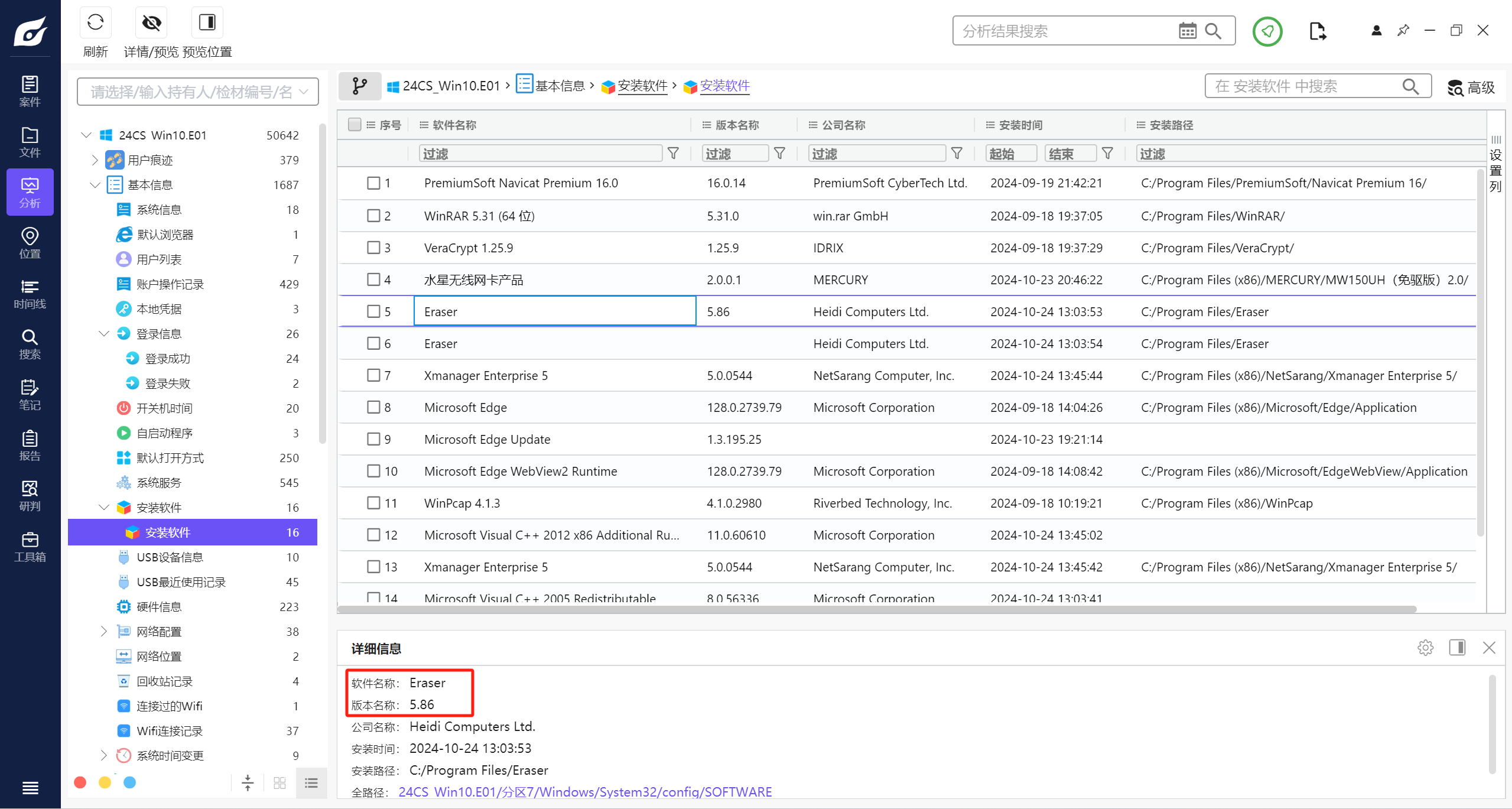Select 回收站记录 in the tree

click(164, 681)
